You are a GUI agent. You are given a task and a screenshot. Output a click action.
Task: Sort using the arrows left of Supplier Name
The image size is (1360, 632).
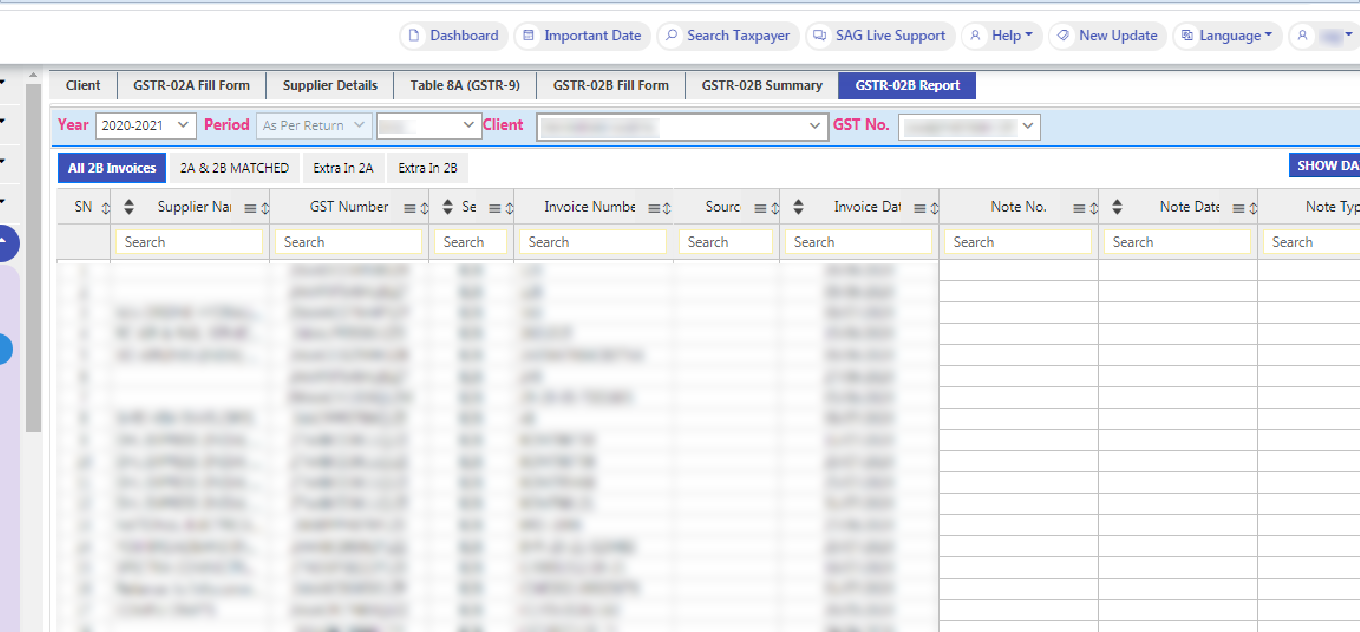(x=128, y=207)
